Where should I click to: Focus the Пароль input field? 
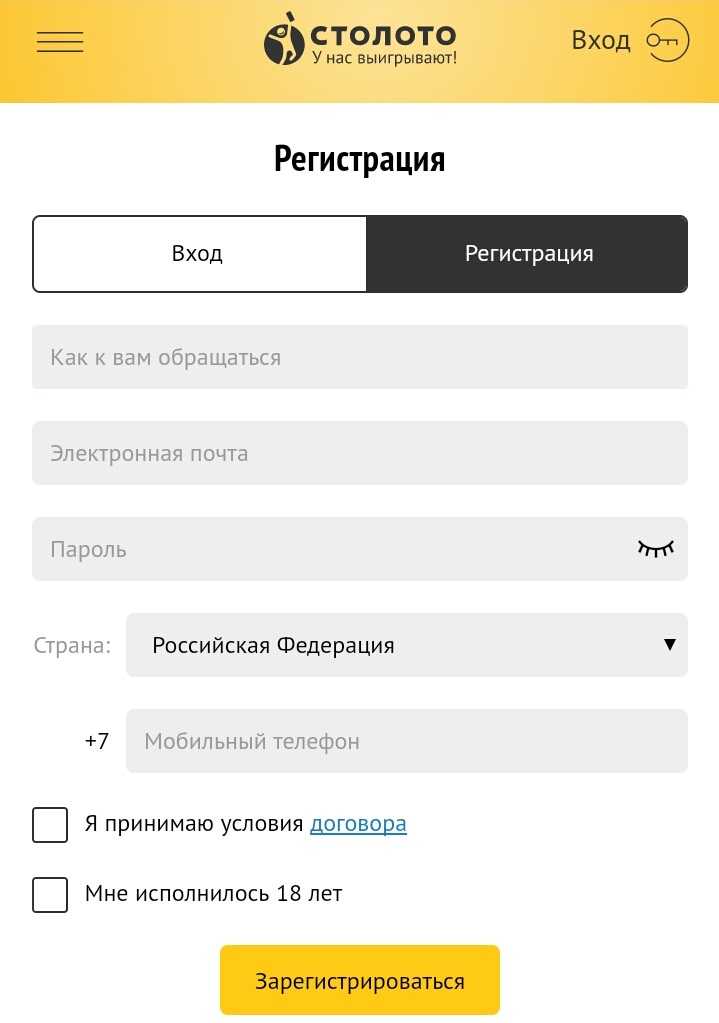pos(330,549)
